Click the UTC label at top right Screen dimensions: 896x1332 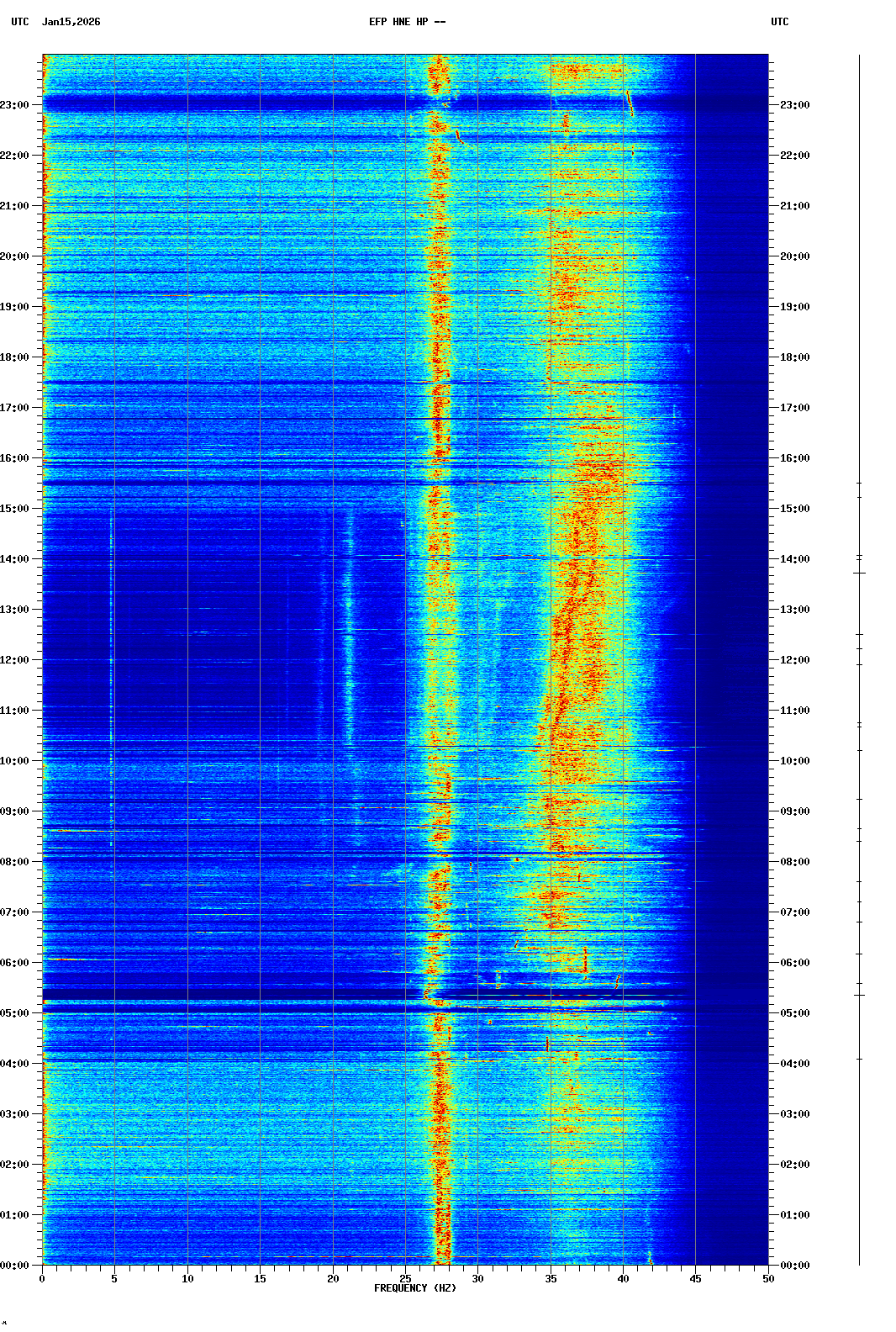pyautogui.click(x=779, y=22)
